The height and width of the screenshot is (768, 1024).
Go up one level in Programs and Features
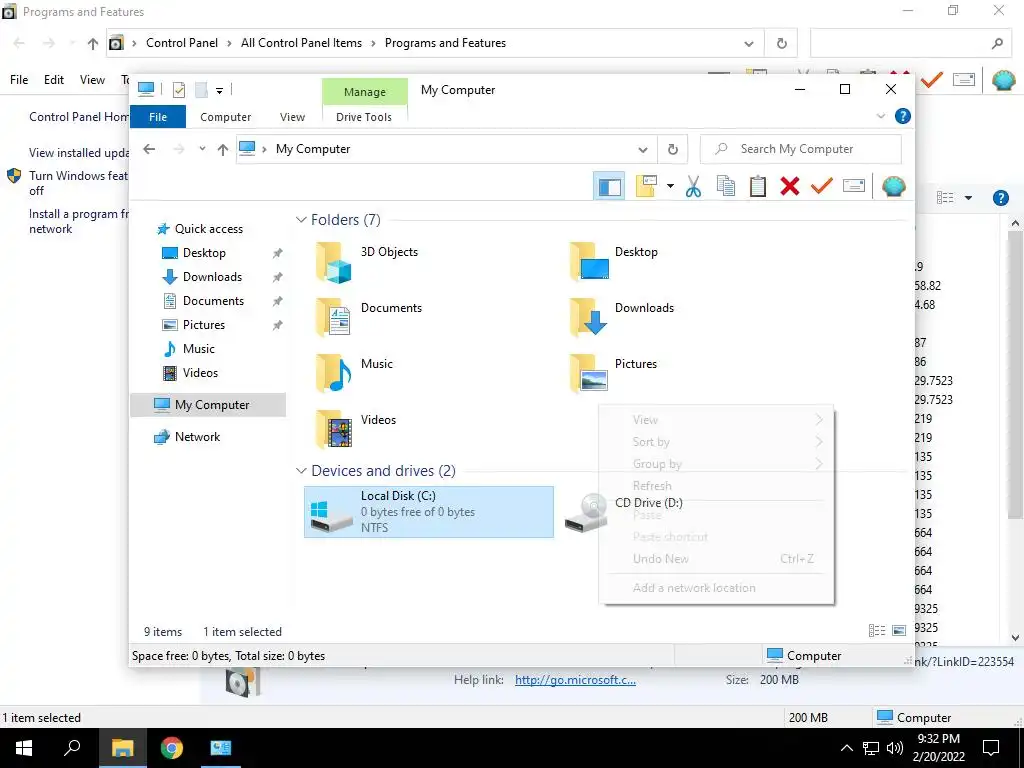coord(93,44)
